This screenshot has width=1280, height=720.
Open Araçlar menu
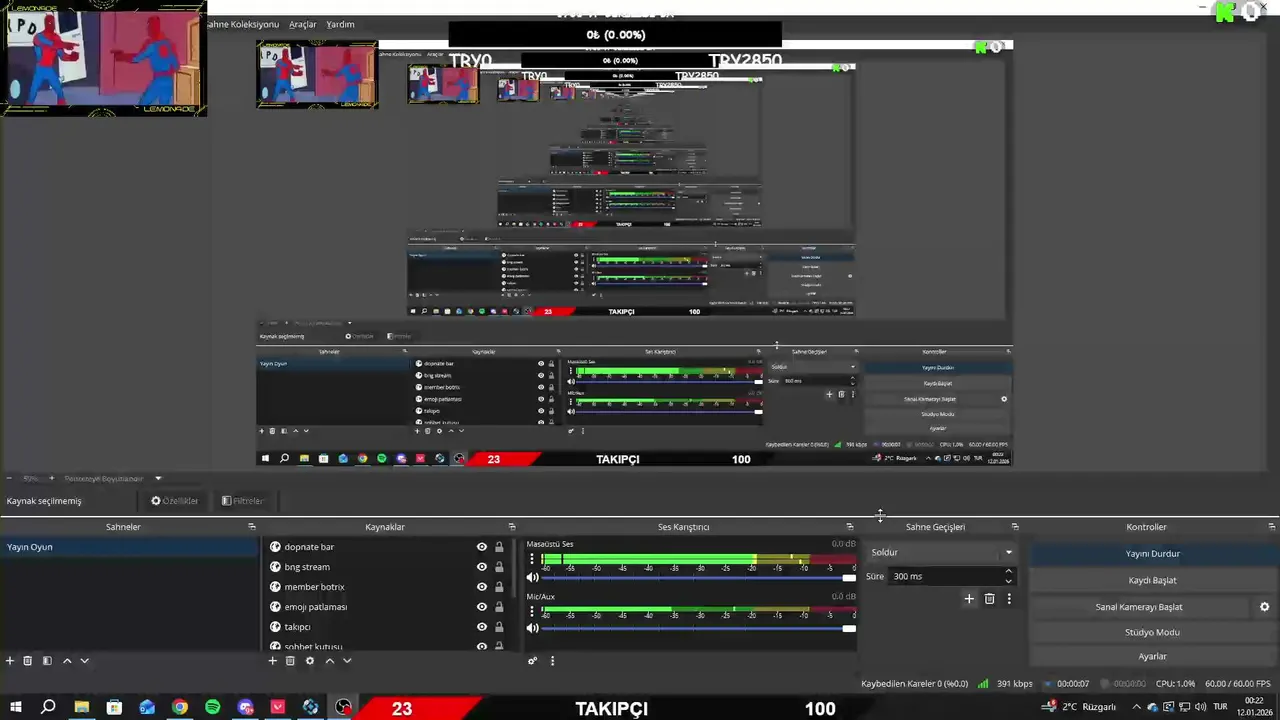tap(302, 24)
